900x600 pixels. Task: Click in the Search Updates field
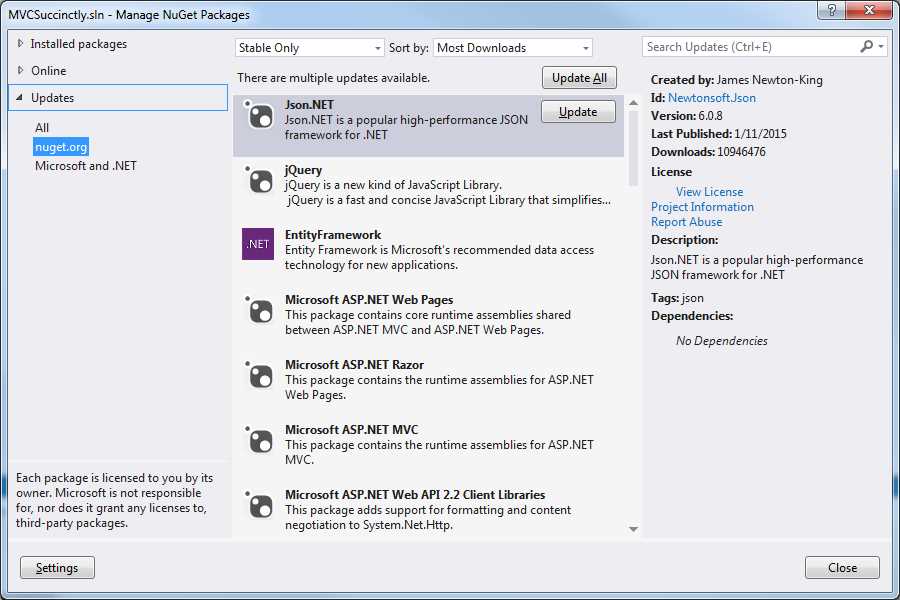(752, 47)
